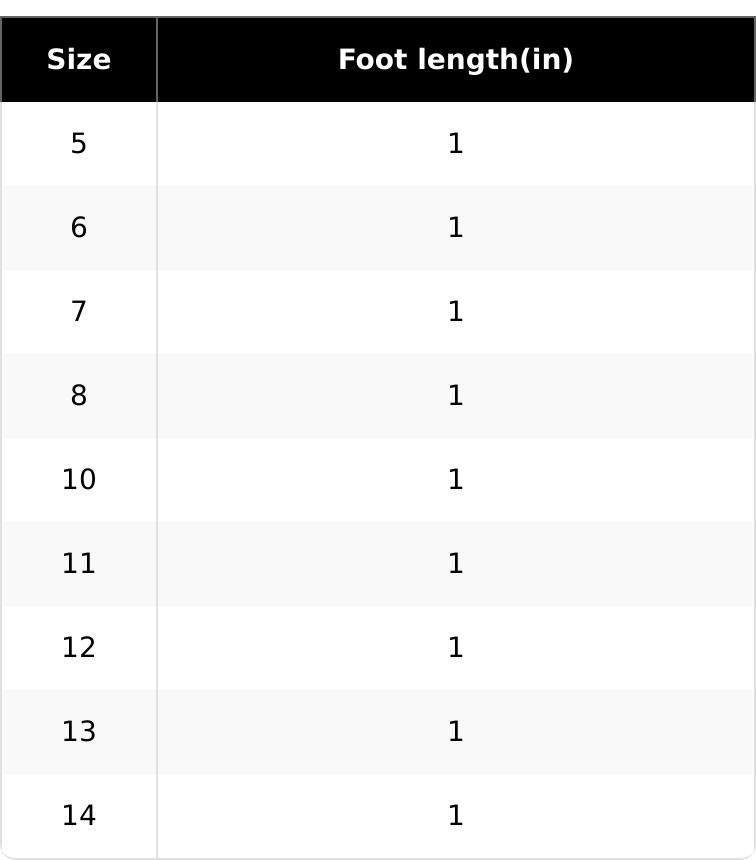Select the foot length value in size 13 row
The height and width of the screenshot is (860, 756).
pyautogui.click(x=455, y=732)
